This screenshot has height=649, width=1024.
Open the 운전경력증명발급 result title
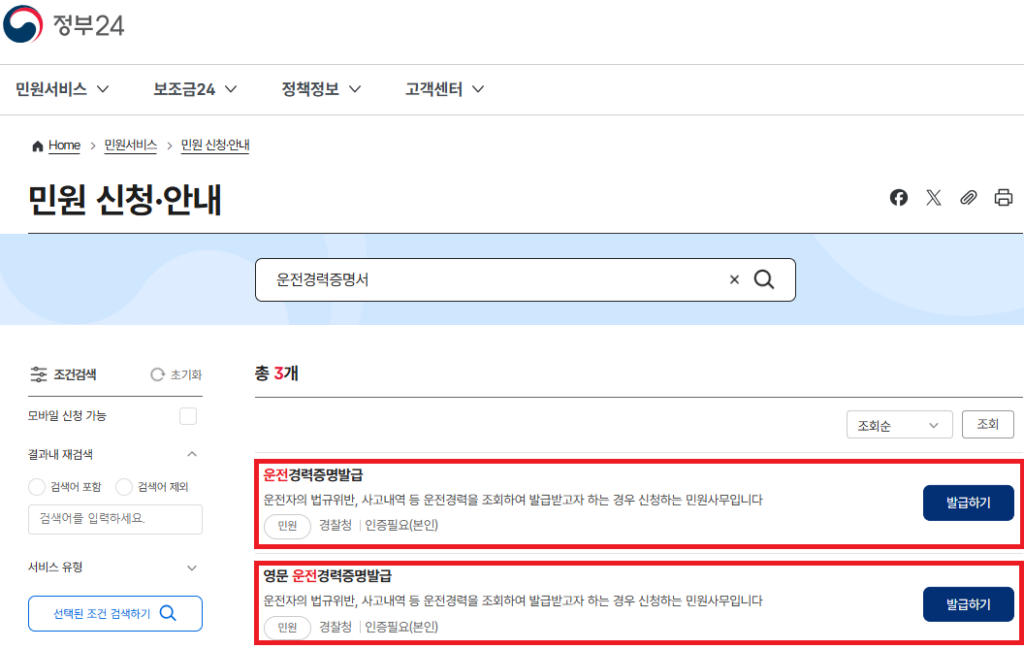coord(313,475)
